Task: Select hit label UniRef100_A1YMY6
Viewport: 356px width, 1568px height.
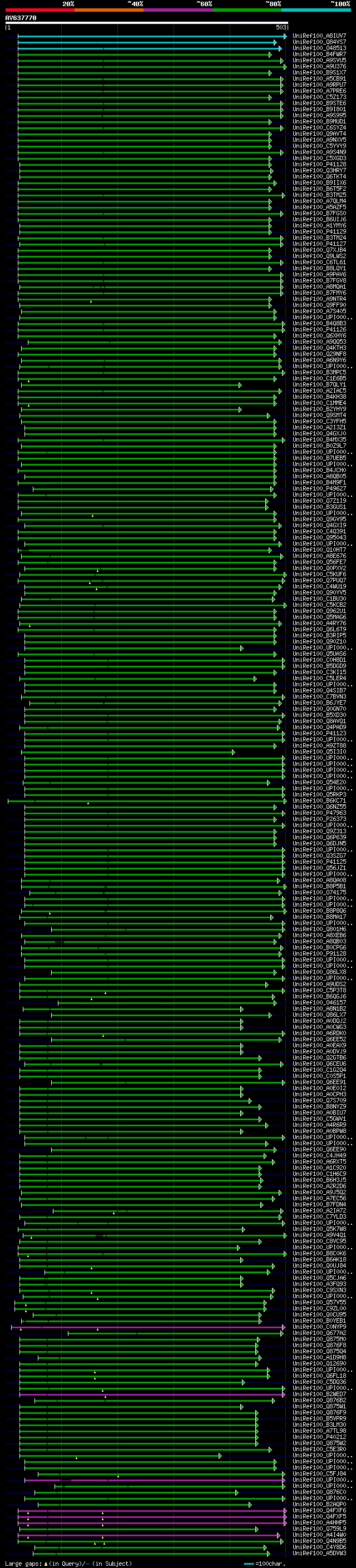Action: point(319,225)
